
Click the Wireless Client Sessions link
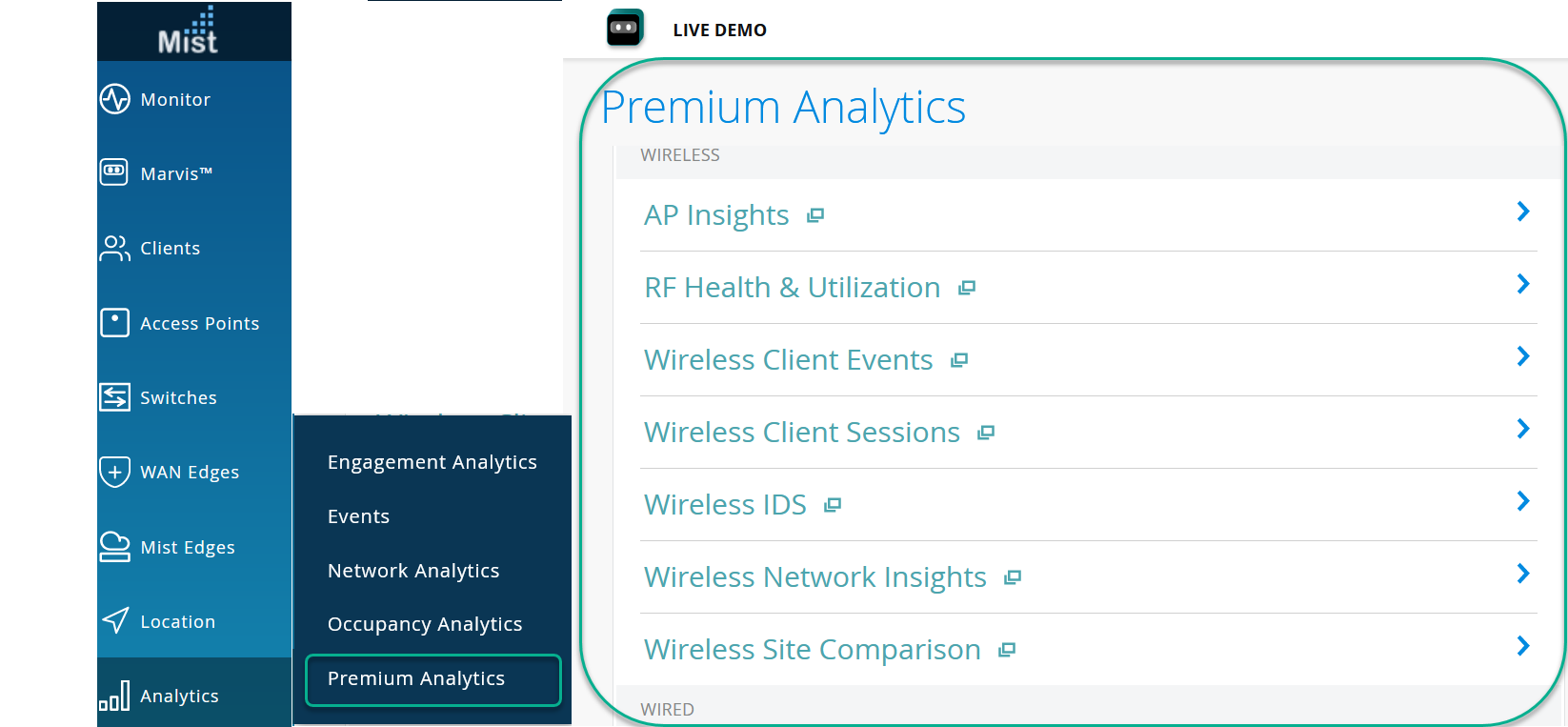point(801,433)
